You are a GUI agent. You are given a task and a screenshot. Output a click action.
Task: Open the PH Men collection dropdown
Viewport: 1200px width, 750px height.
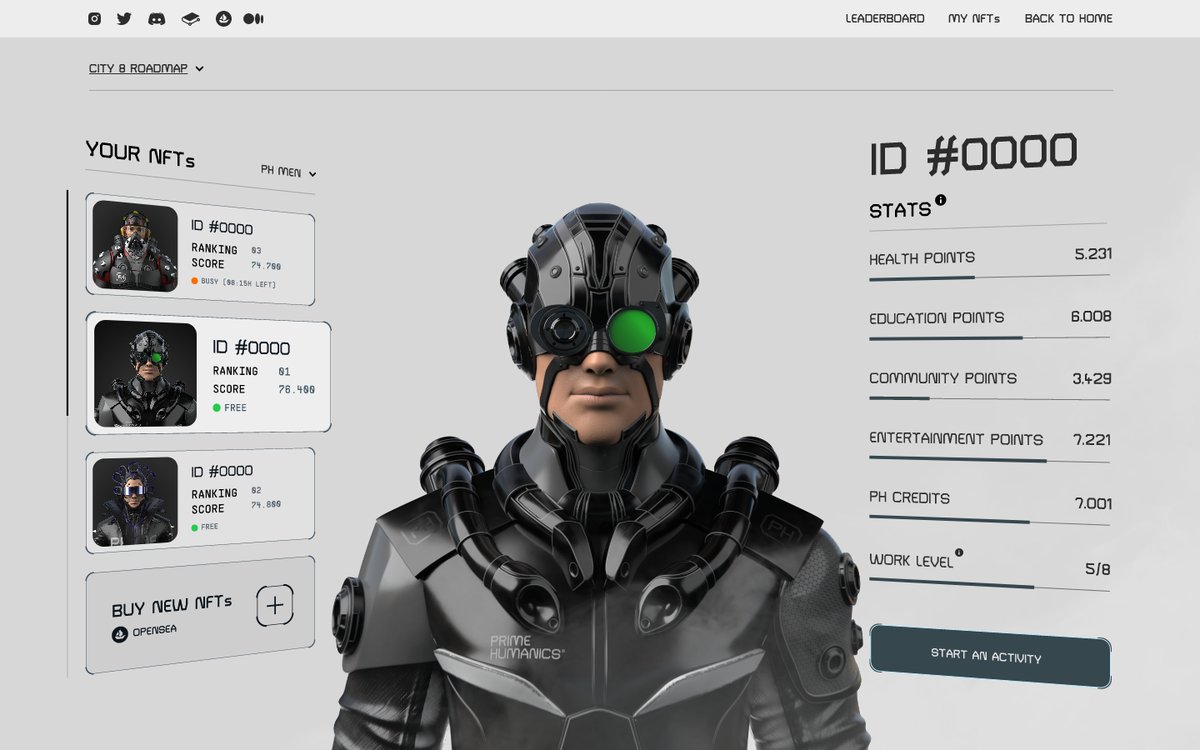click(x=288, y=172)
